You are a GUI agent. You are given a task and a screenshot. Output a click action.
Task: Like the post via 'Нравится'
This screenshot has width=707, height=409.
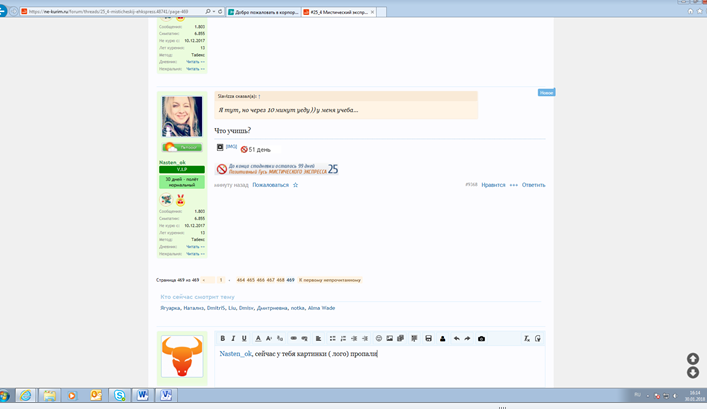pyautogui.click(x=493, y=185)
